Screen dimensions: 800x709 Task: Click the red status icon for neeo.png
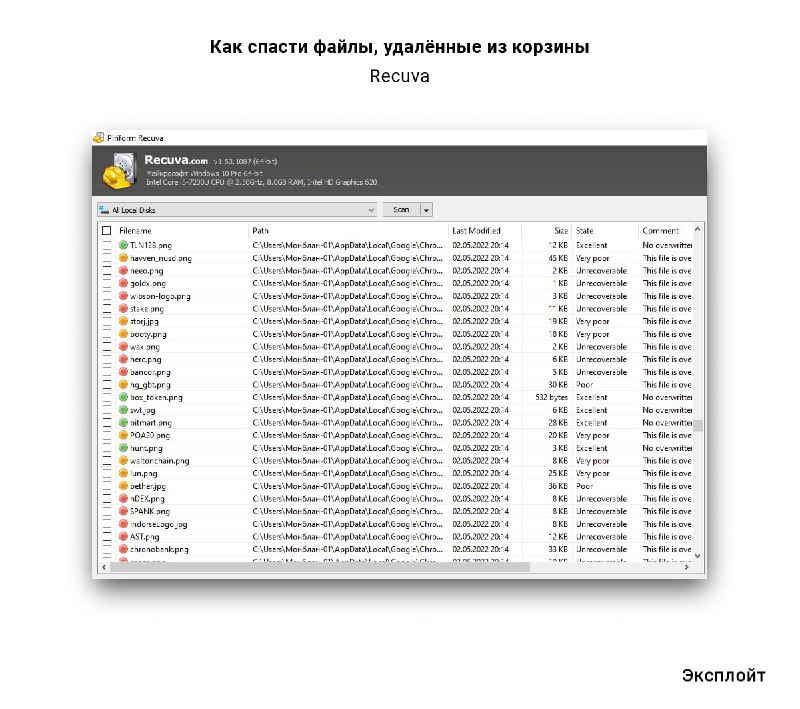tap(124, 271)
